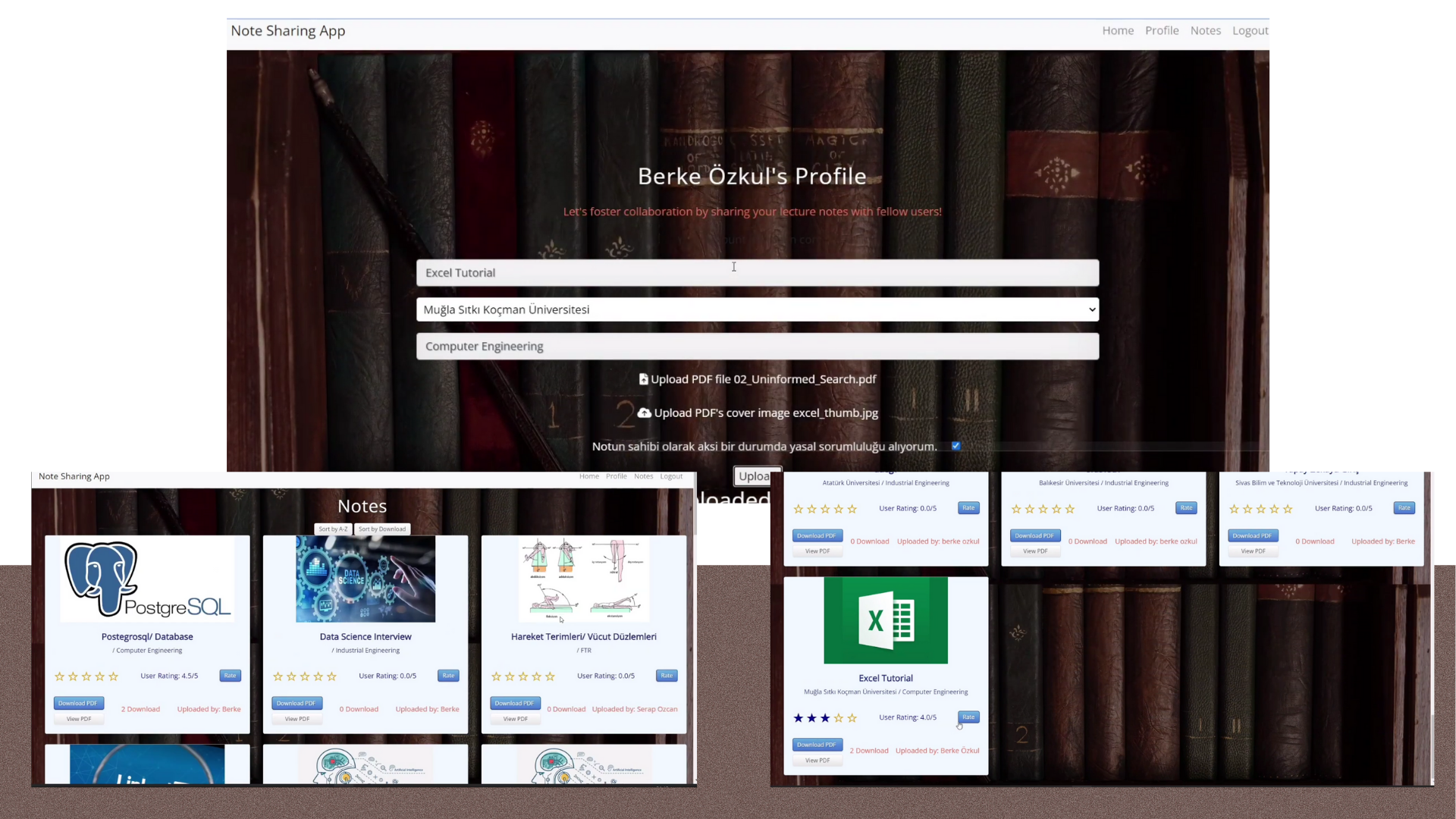The image size is (1456, 819).
Task: View PDF of Postegrosql/ Database note
Action: (78, 719)
